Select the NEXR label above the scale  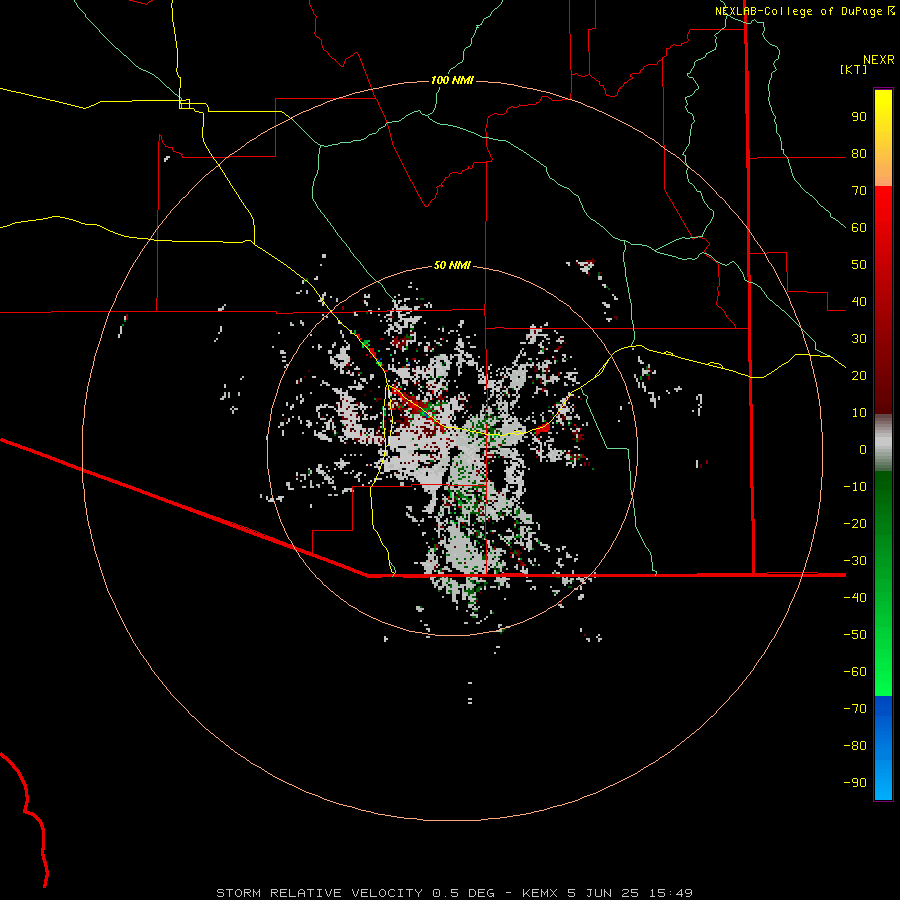point(879,60)
